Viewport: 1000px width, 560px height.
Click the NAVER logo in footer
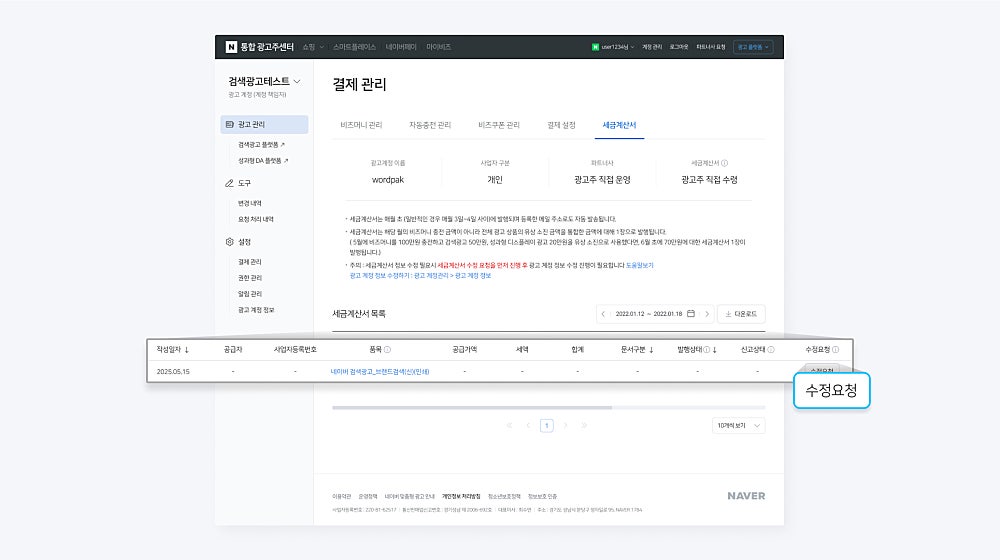pos(746,496)
